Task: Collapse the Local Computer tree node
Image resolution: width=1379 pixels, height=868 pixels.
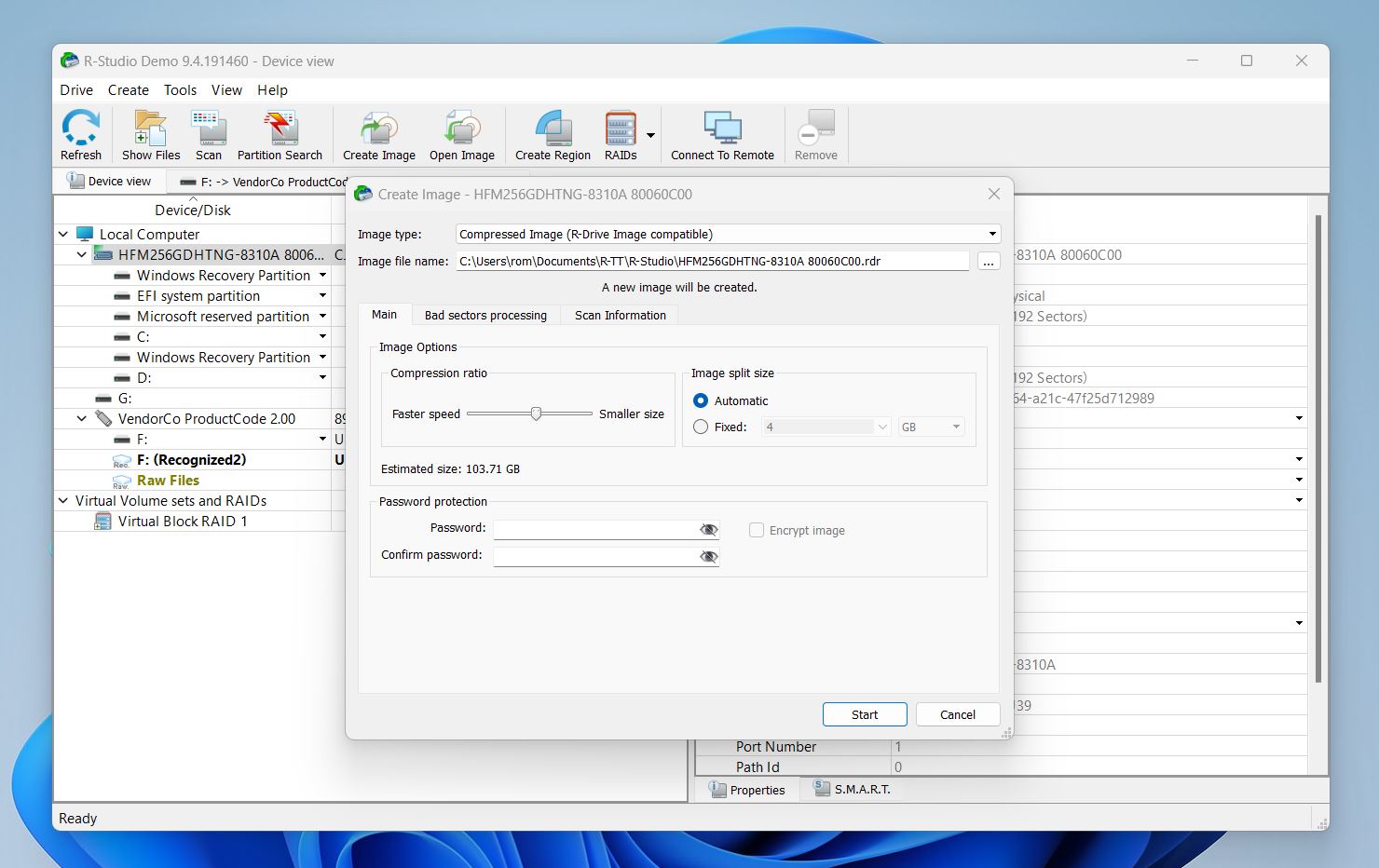Action: click(x=63, y=234)
